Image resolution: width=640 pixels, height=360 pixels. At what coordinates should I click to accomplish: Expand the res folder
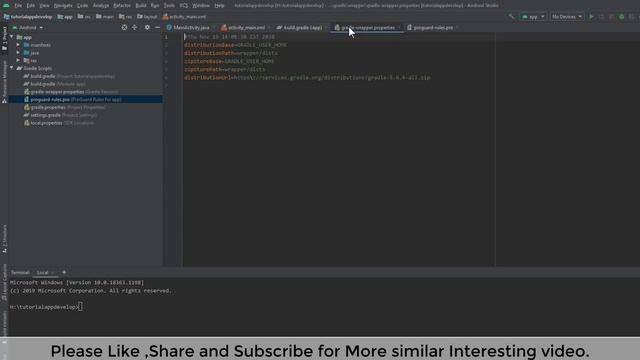coord(18,60)
